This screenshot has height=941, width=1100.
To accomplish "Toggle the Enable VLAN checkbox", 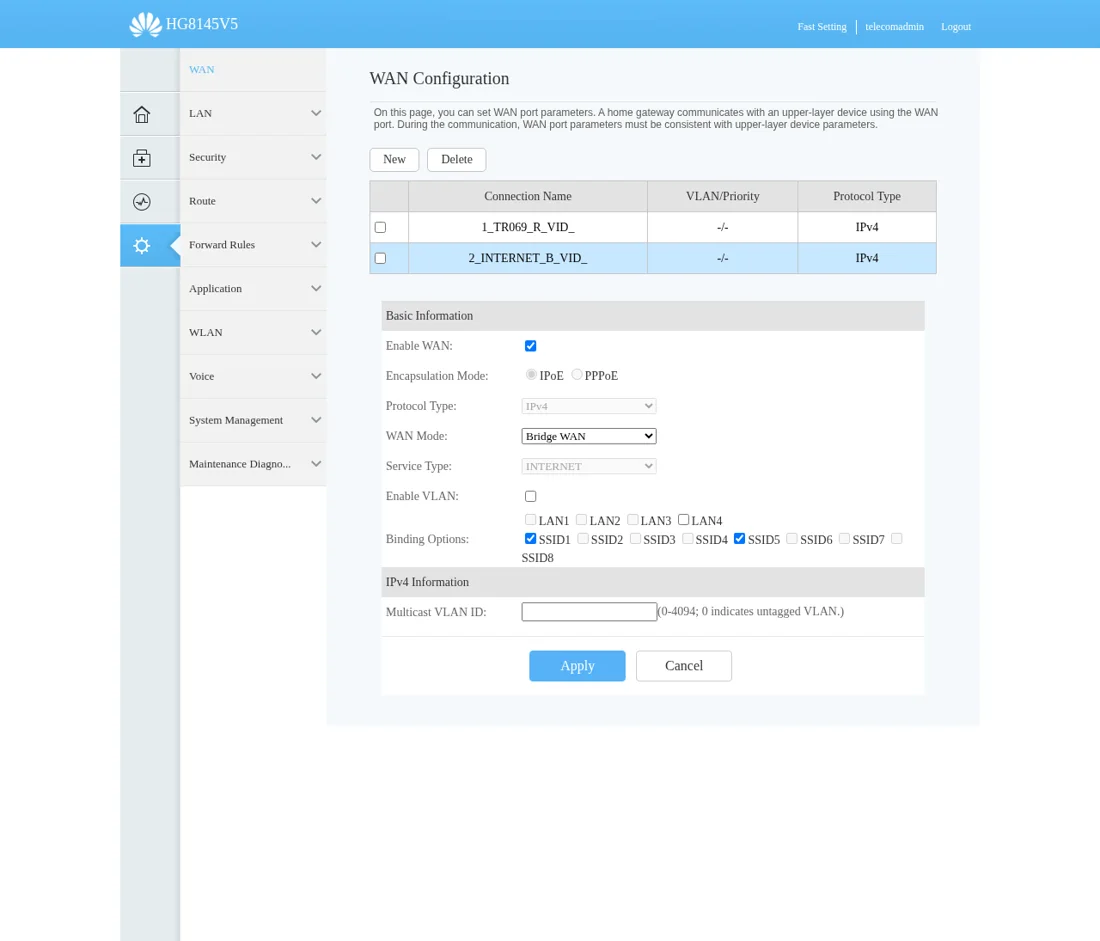I will coord(530,496).
